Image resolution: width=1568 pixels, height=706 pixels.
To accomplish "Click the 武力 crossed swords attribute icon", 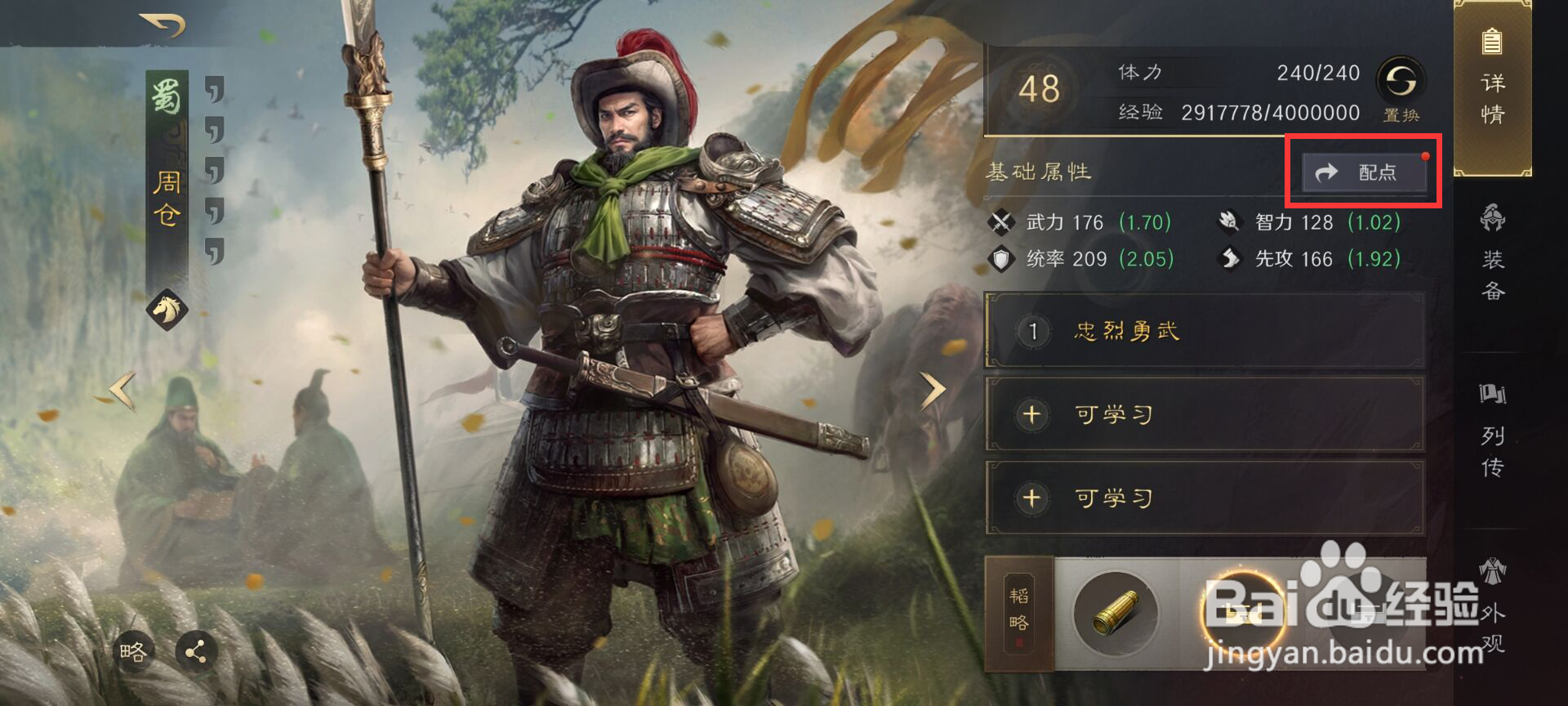I will (x=1000, y=221).
